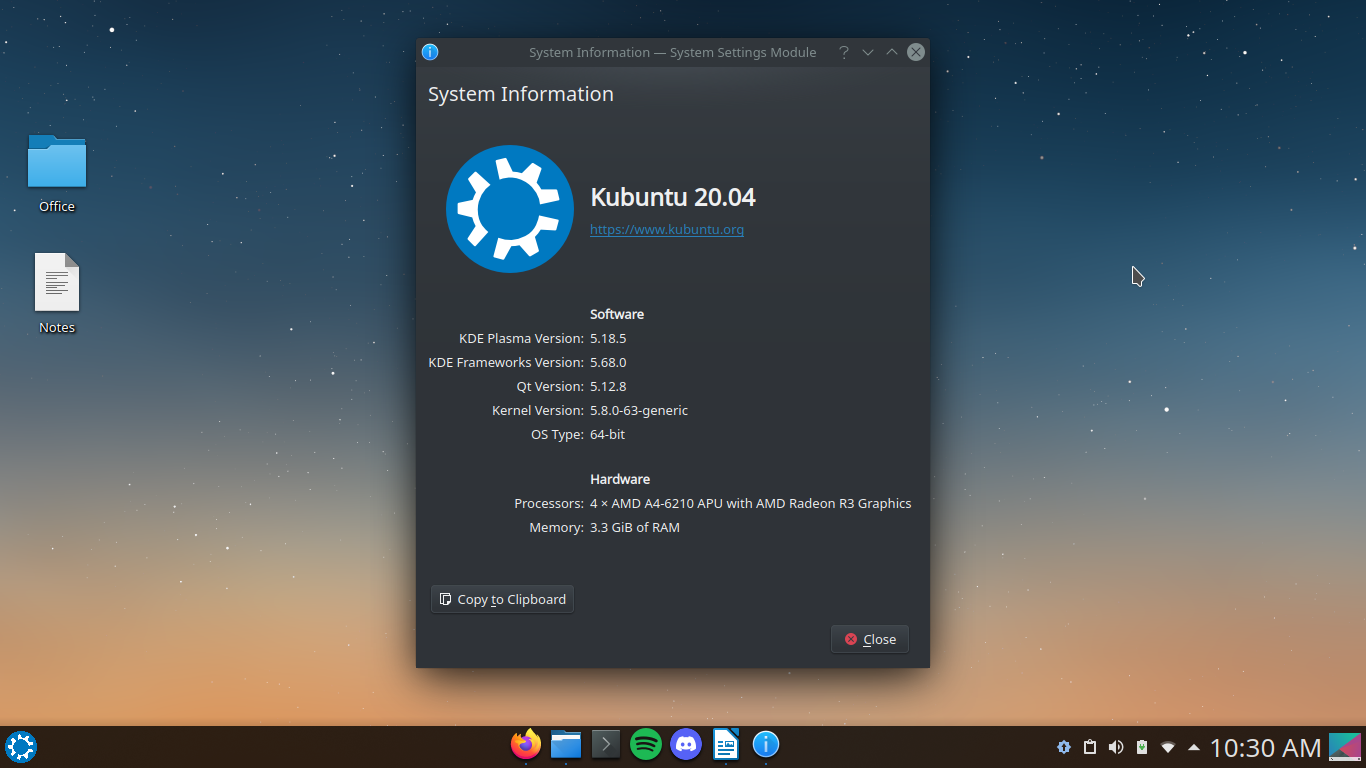Maximize the System Information window

click(892, 52)
